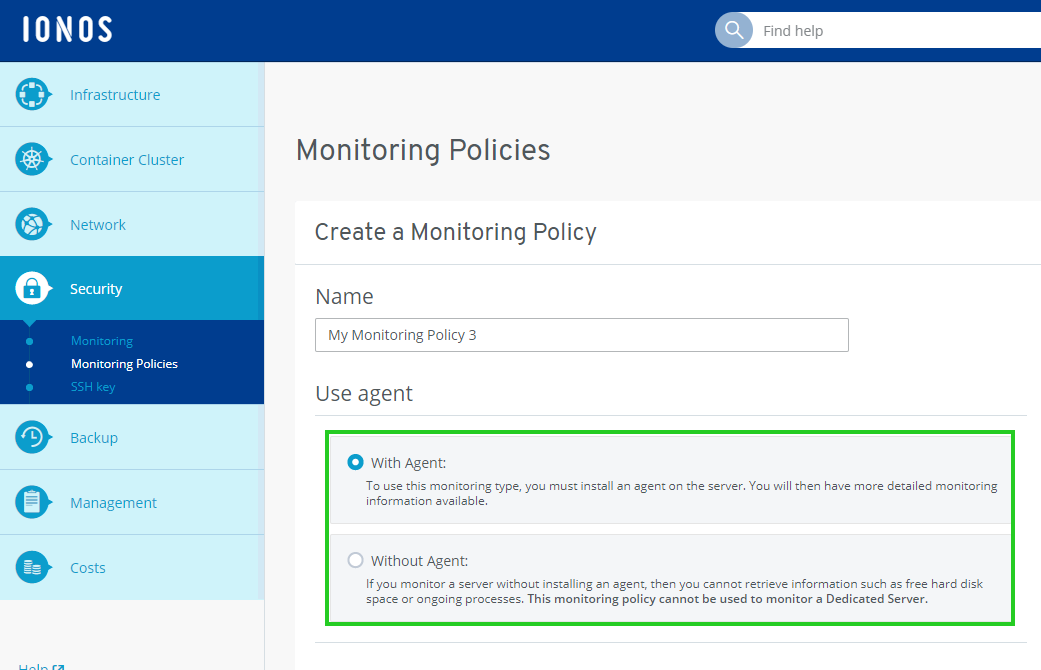Image resolution: width=1041 pixels, height=670 pixels.
Task: Expand the Backup menu section
Action: pos(94,438)
